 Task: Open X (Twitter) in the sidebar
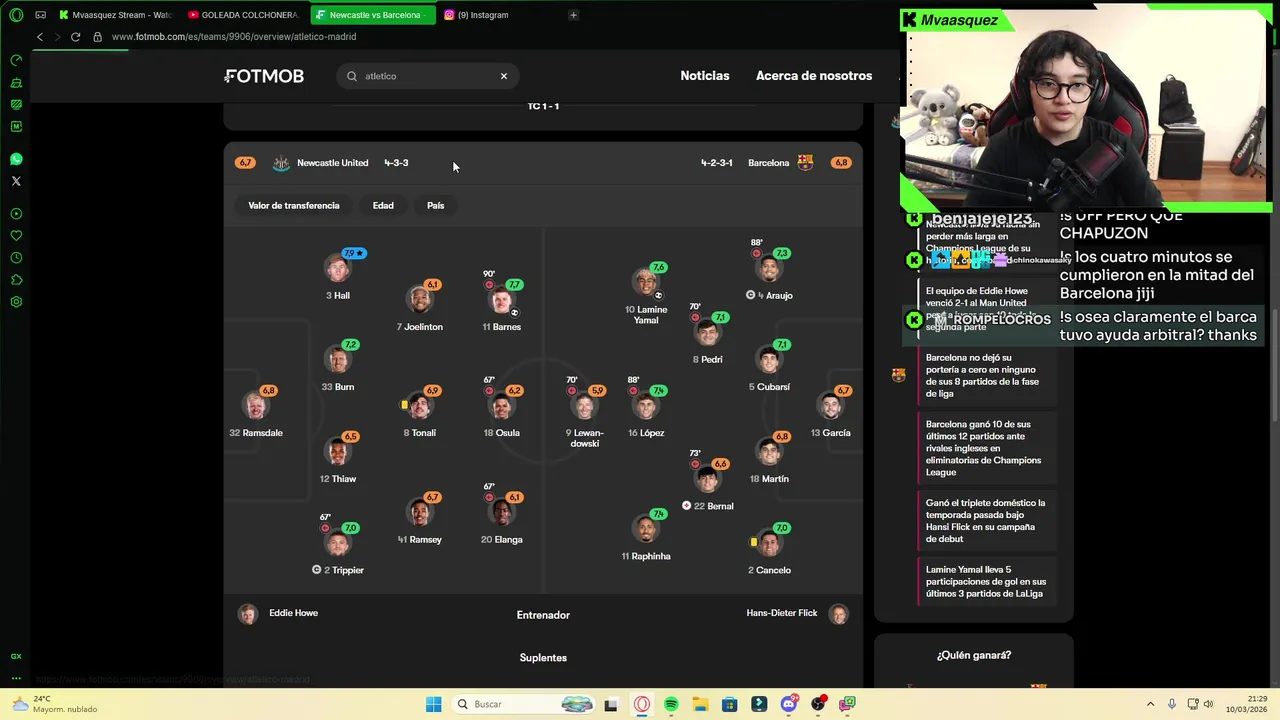(x=16, y=181)
